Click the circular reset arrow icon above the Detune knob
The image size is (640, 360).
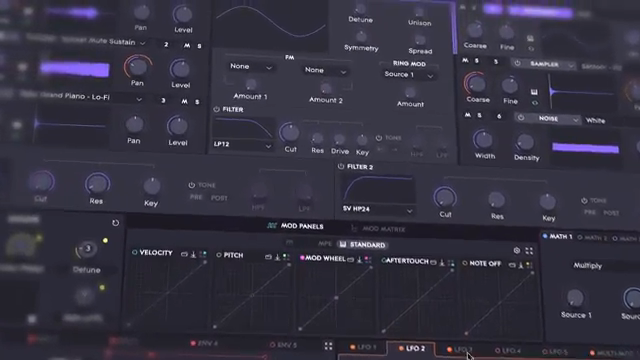point(116,223)
